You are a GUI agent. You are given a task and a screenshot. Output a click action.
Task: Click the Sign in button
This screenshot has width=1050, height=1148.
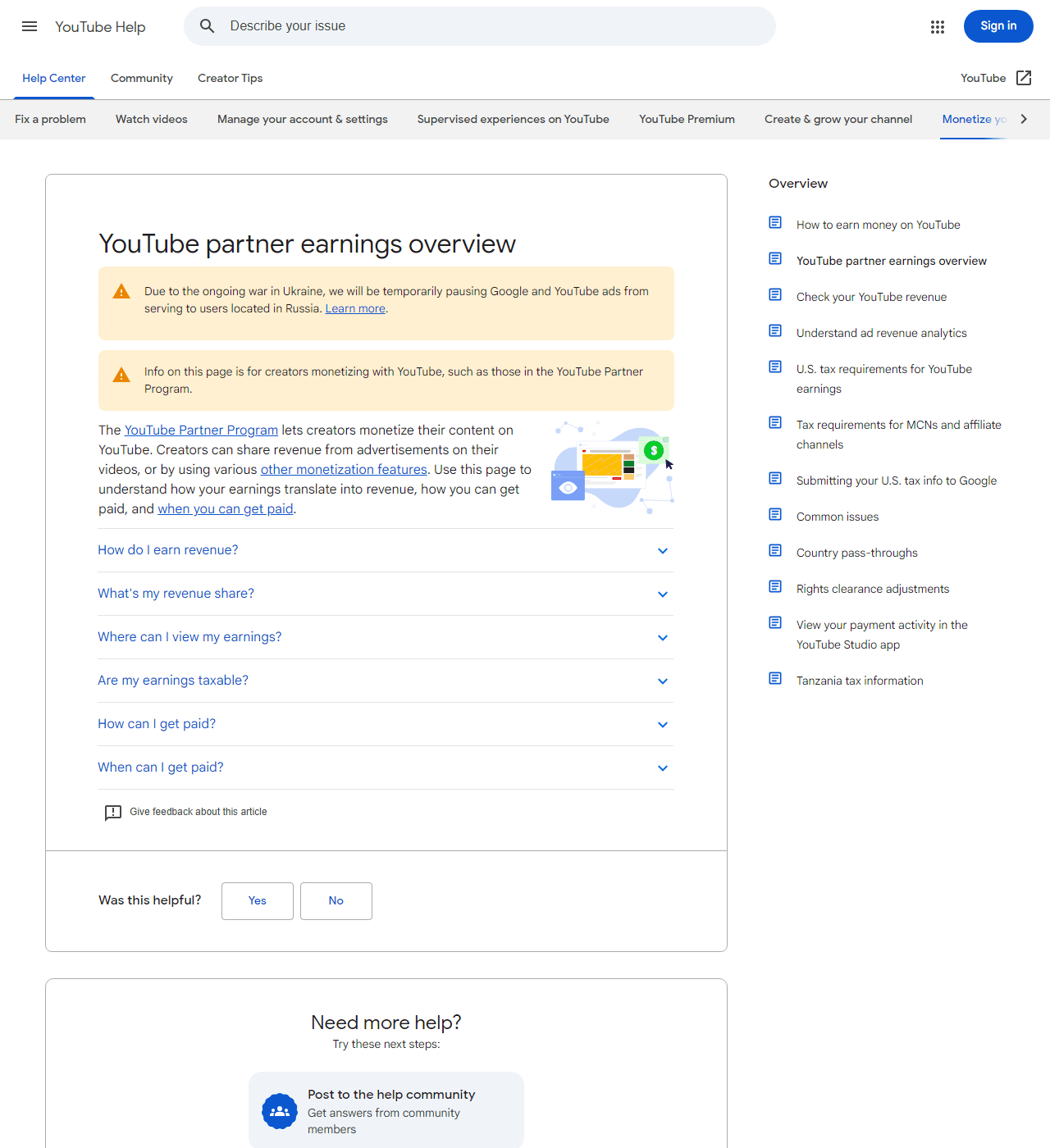pos(998,26)
